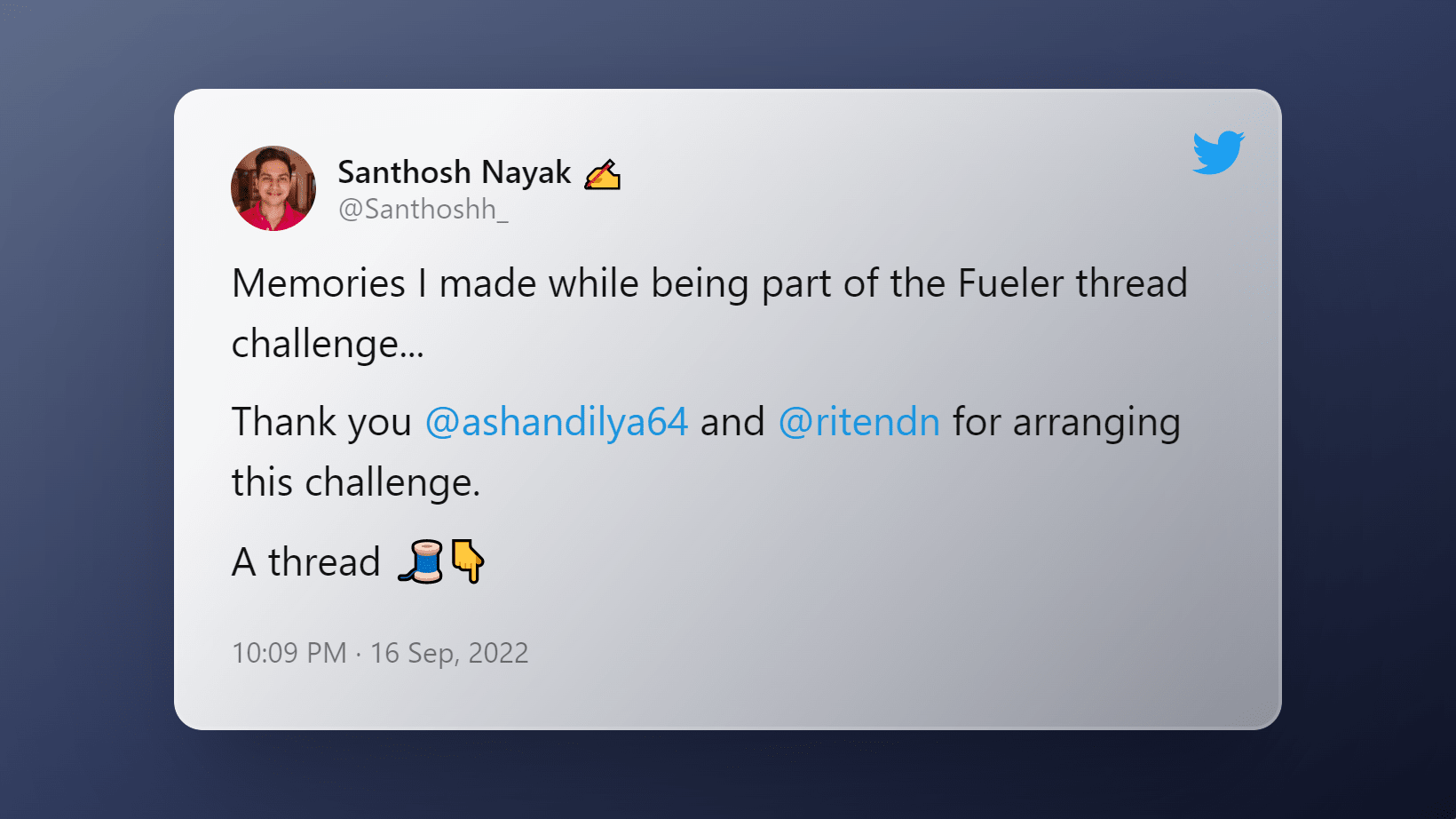
Task: Click the word "thread" after Fueler
Action: click(x=1131, y=284)
